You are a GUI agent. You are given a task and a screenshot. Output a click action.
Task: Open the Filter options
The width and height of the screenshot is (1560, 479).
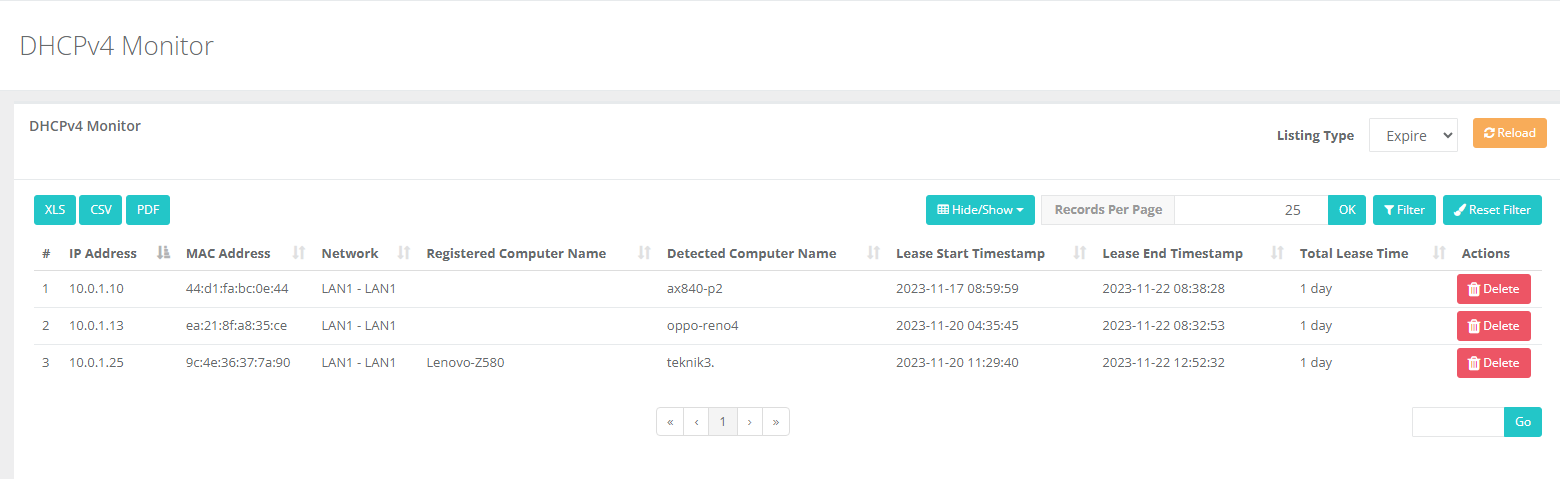1404,210
